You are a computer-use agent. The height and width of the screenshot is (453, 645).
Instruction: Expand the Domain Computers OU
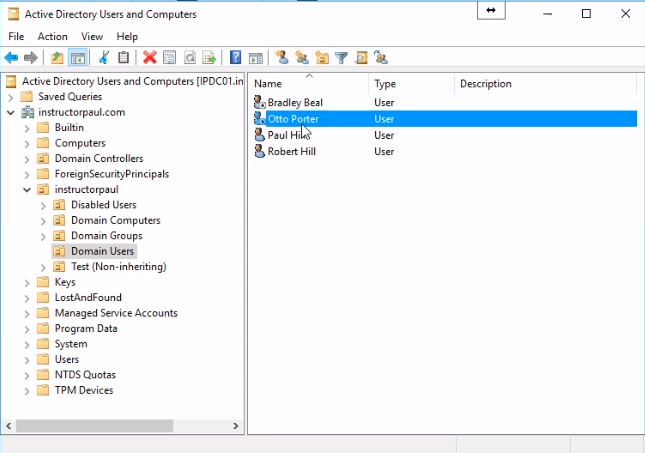(43, 221)
